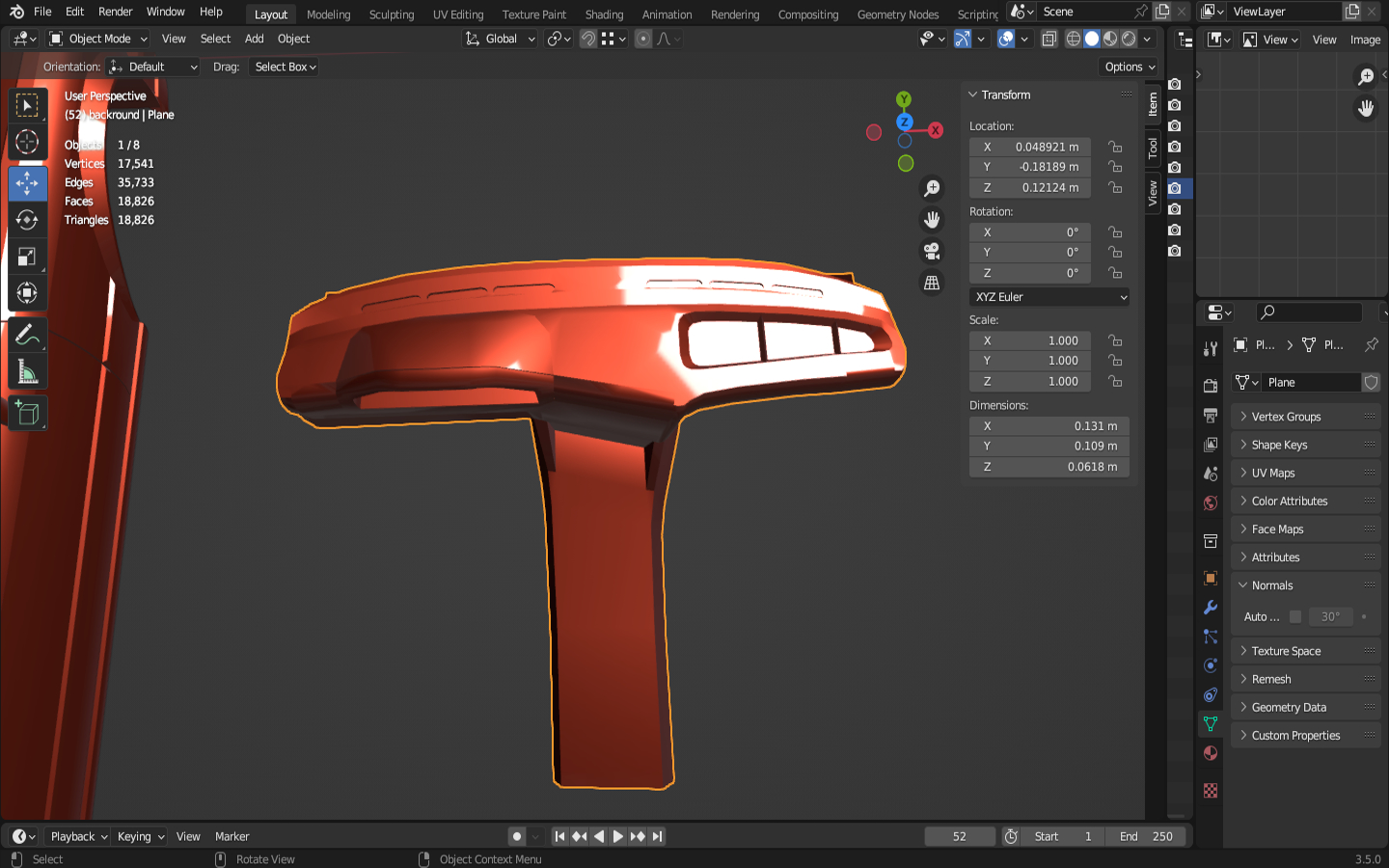The image size is (1389, 868).
Task: Open the XYZ Euler rotation mode dropdown
Action: click(1049, 297)
